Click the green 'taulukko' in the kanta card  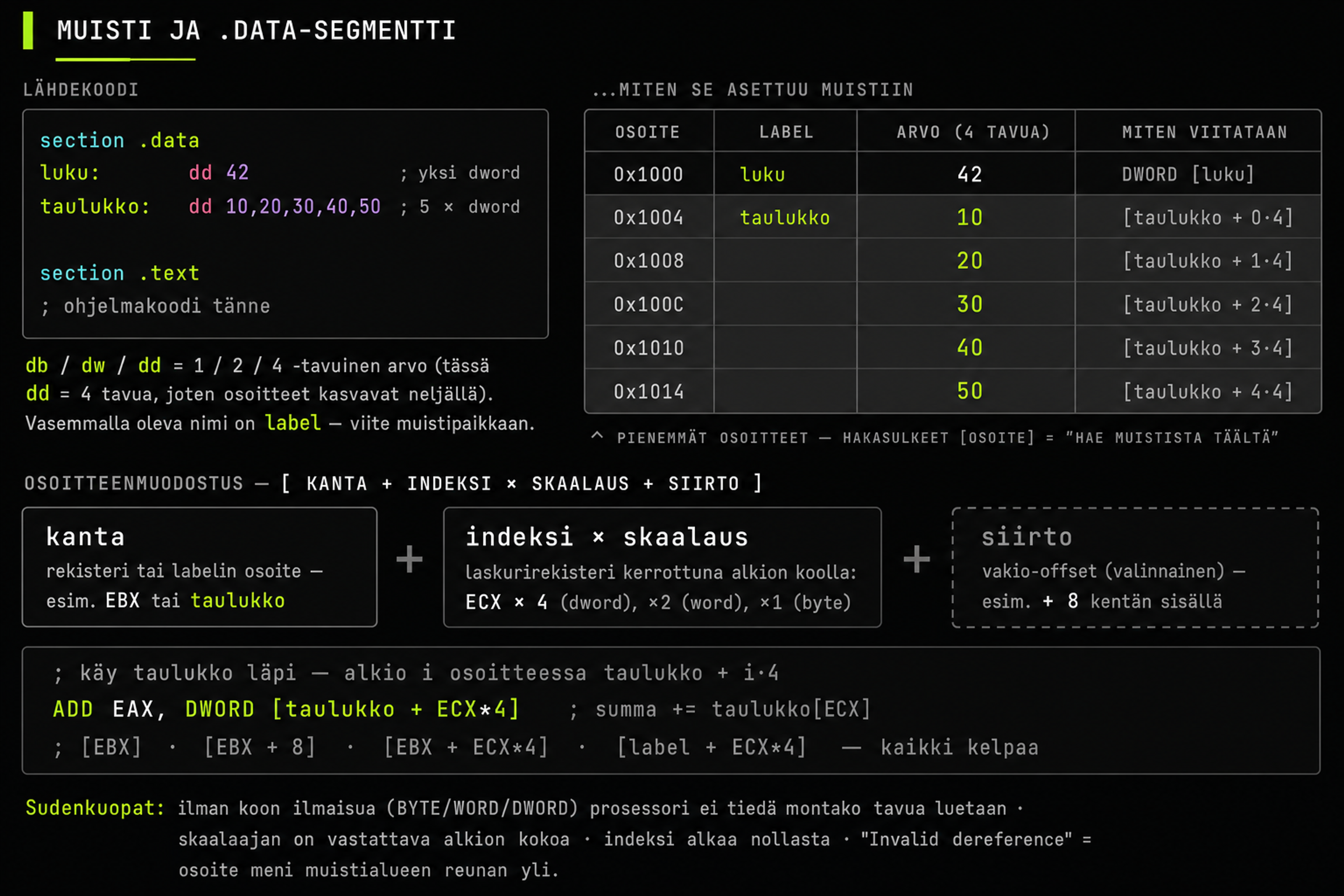coord(237,601)
